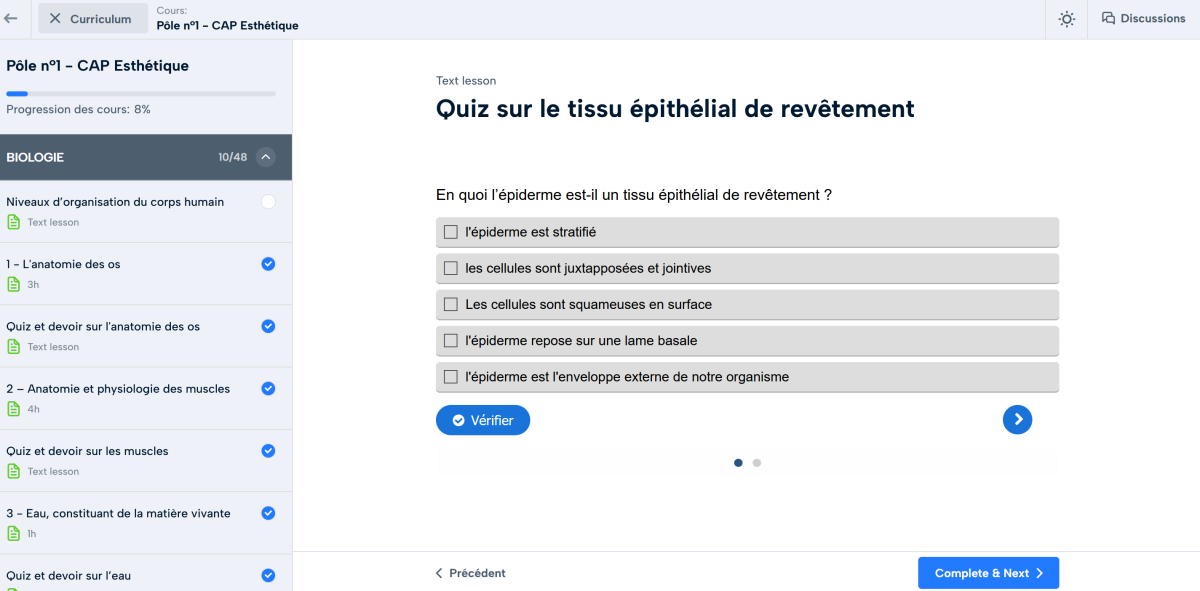Toggle the light/dark mode sun icon

pyautogui.click(x=1067, y=19)
